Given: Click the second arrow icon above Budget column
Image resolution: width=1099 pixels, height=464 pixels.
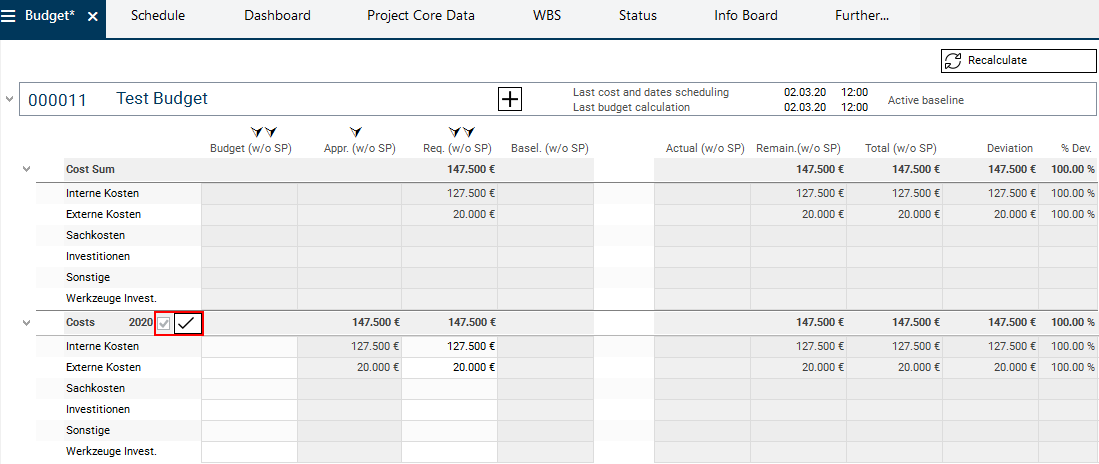Looking at the screenshot, I should (x=270, y=132).
